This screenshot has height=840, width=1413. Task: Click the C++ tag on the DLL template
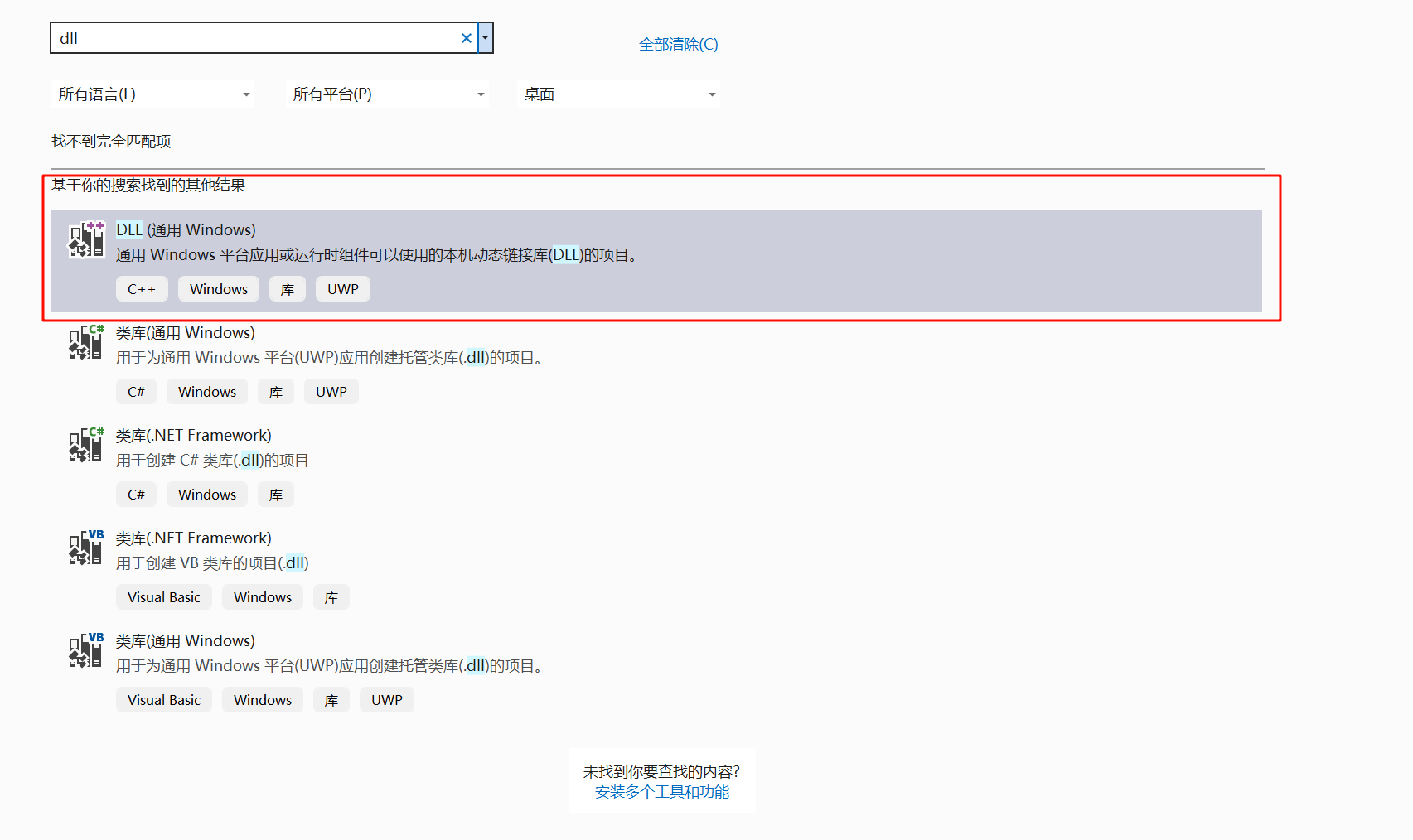click(x=142, y=289)
